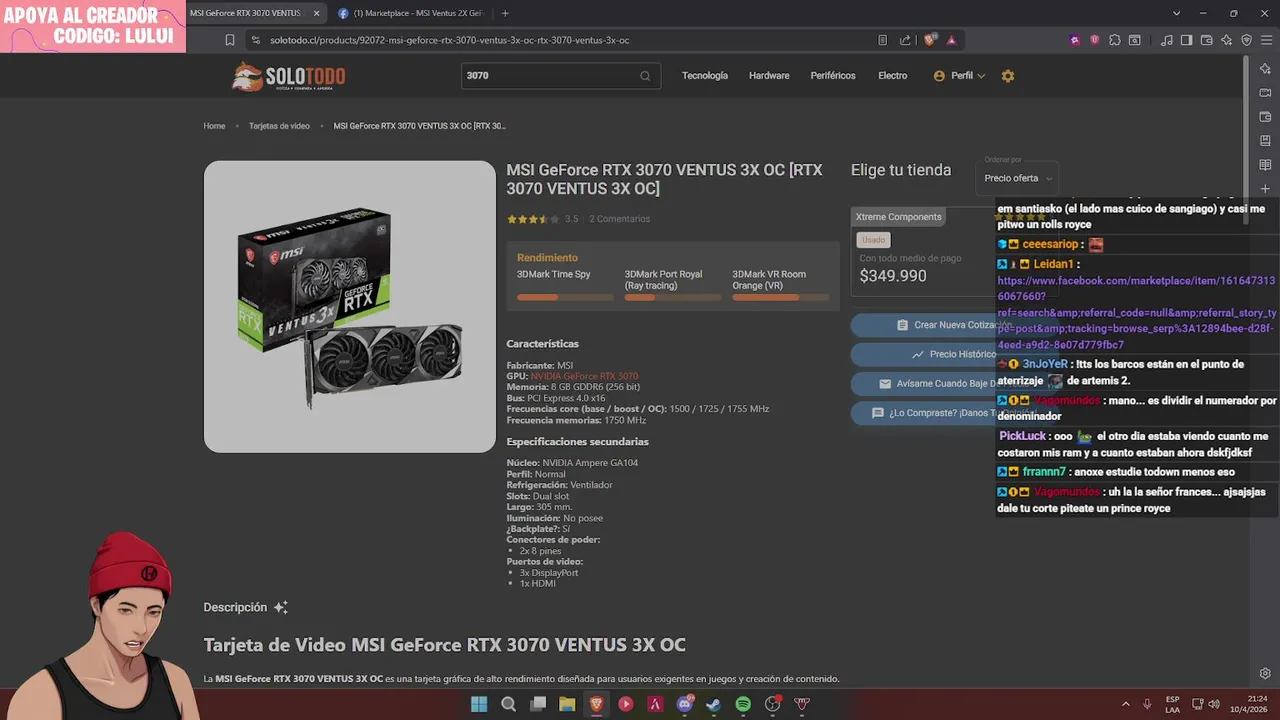Click the 3DMark Port Royal score bar
The image size is (1280, 720).
point(673,297)
